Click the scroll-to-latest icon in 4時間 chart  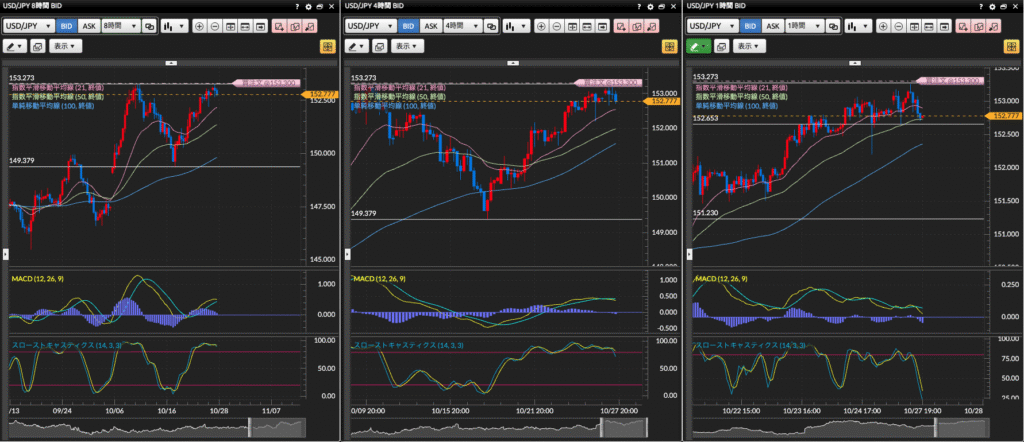(x=600, y=26)
